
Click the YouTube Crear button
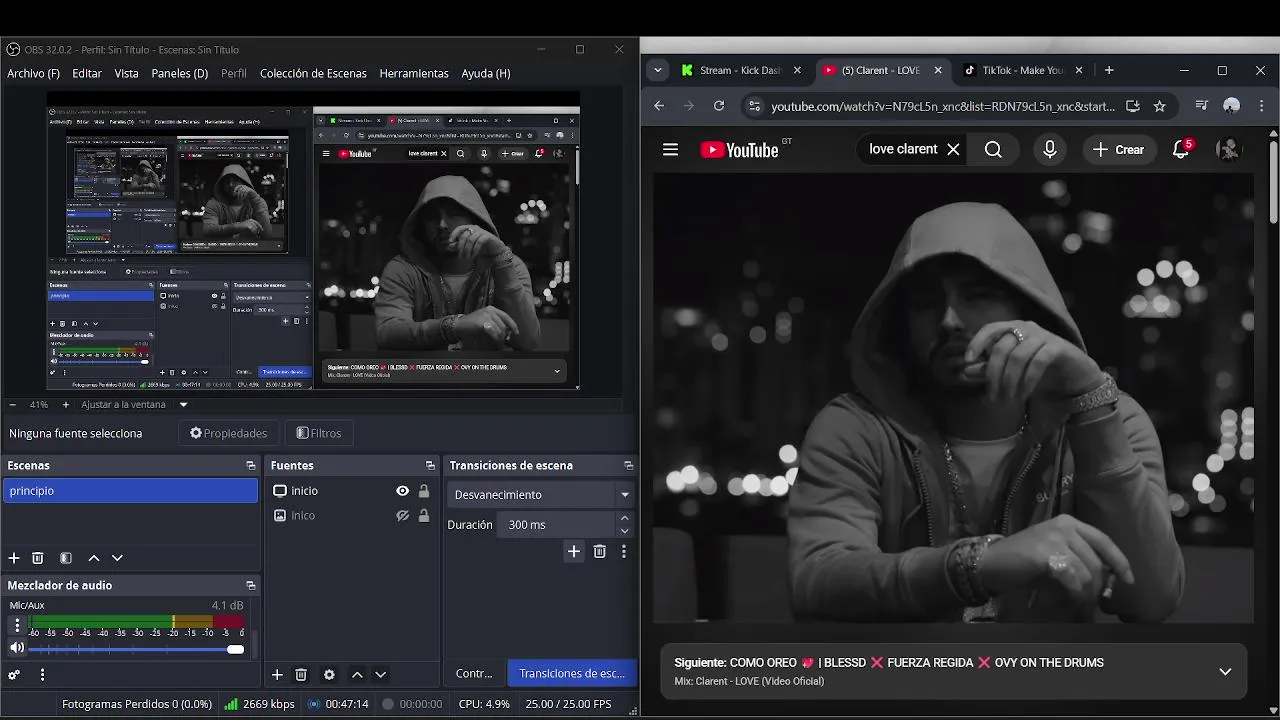[1118, 149]
